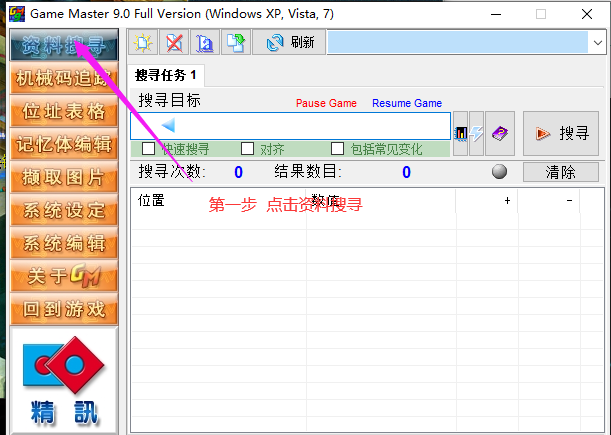This screenshot has height=435, width=611.
Task: Click the gray status ball indicator
Action: [x=499, y=172]
